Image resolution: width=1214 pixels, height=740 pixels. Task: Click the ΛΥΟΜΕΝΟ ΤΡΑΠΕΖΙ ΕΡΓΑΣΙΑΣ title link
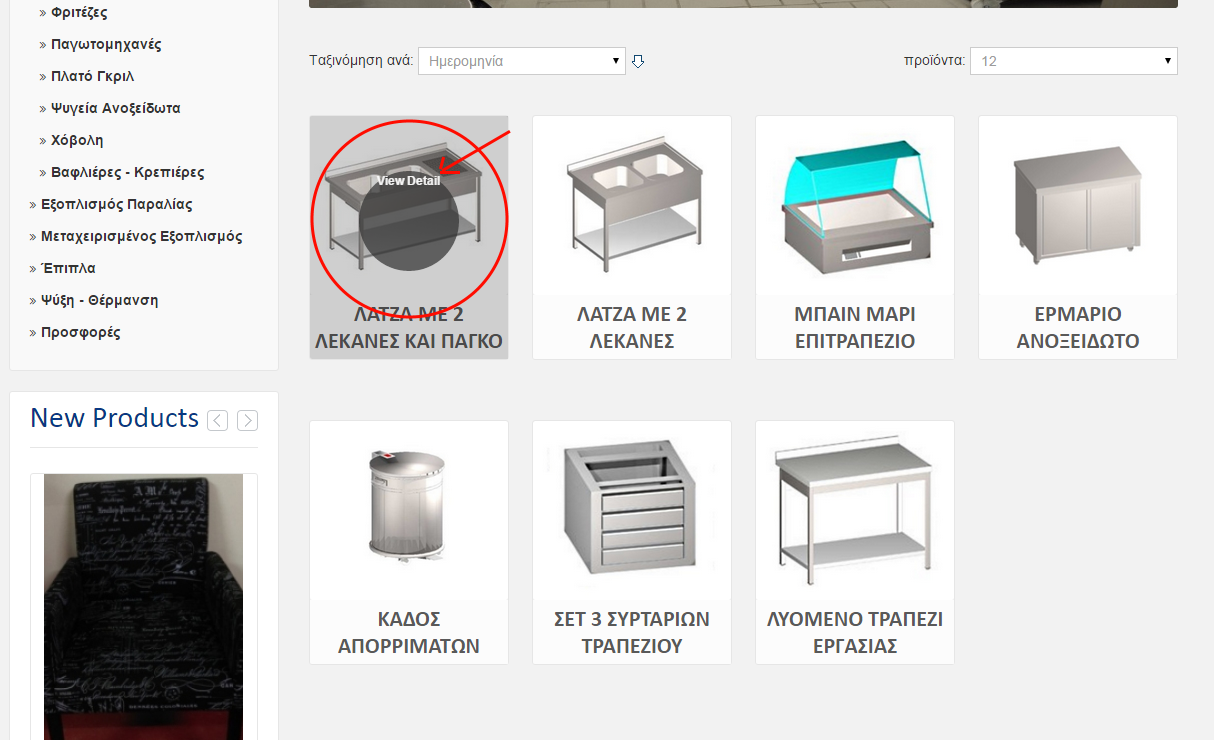(854, 632)
